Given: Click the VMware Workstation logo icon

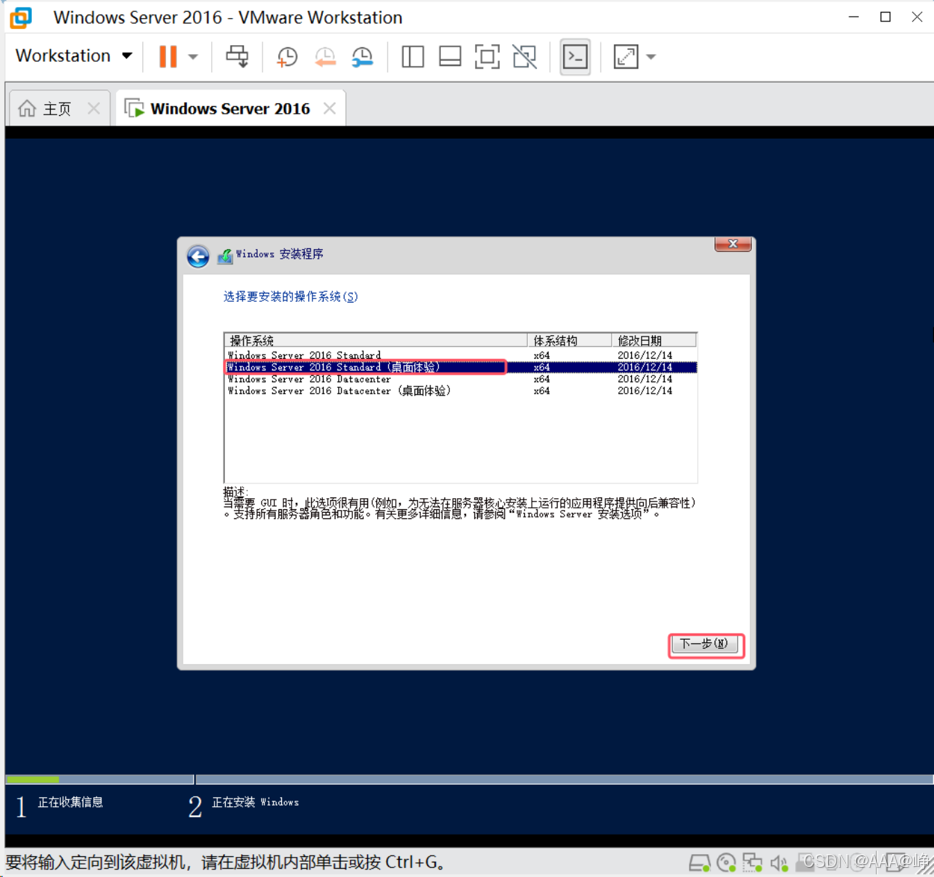Looking at the screenshot, I should coord(21,17).
